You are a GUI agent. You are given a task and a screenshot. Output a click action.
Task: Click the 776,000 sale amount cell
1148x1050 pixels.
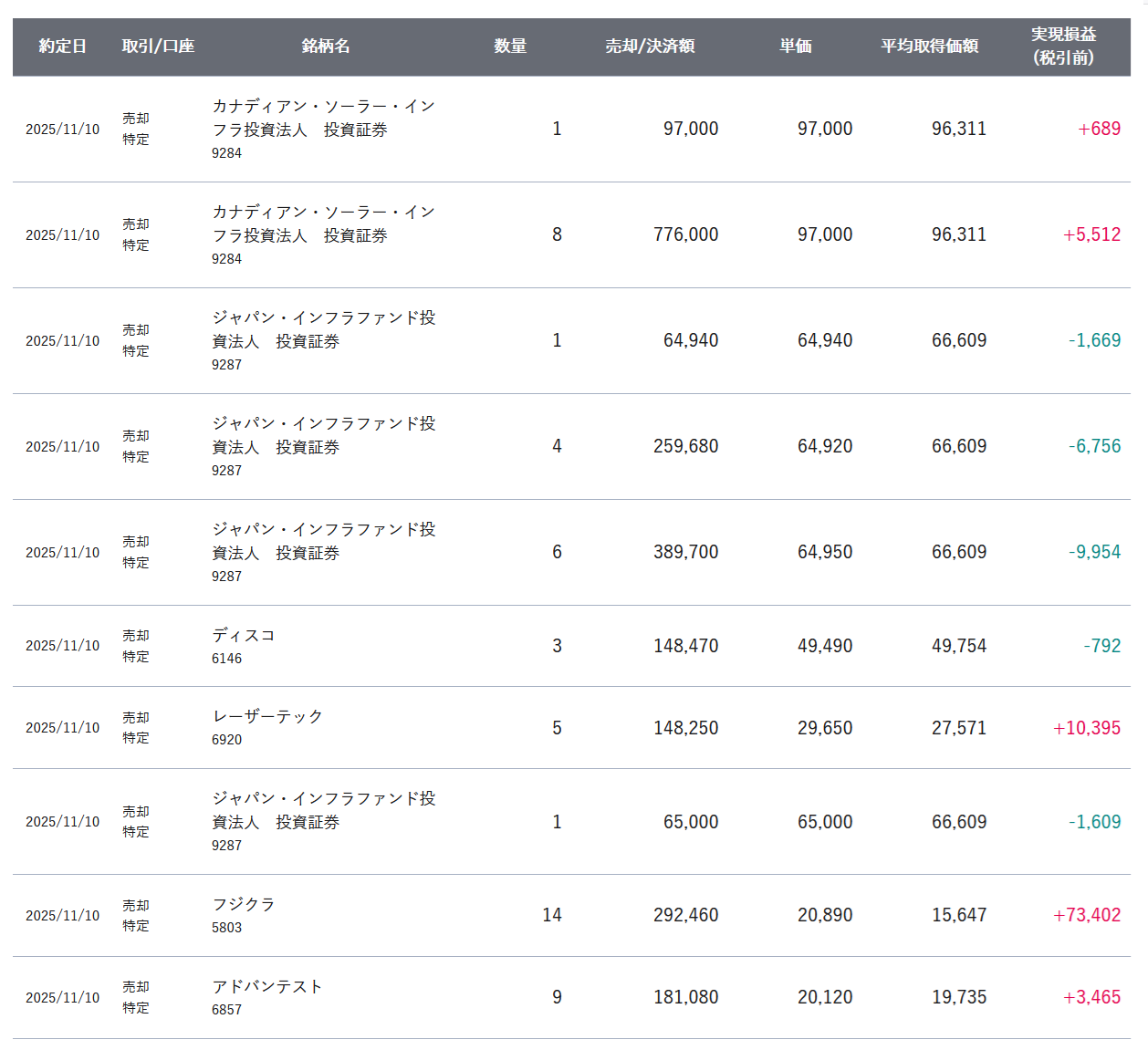click(685, 234)
